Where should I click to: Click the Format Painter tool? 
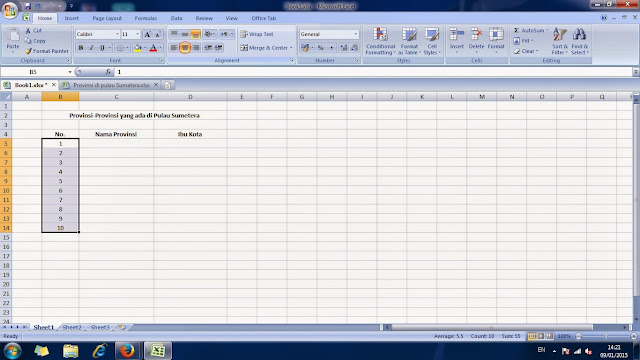[47, 51]
